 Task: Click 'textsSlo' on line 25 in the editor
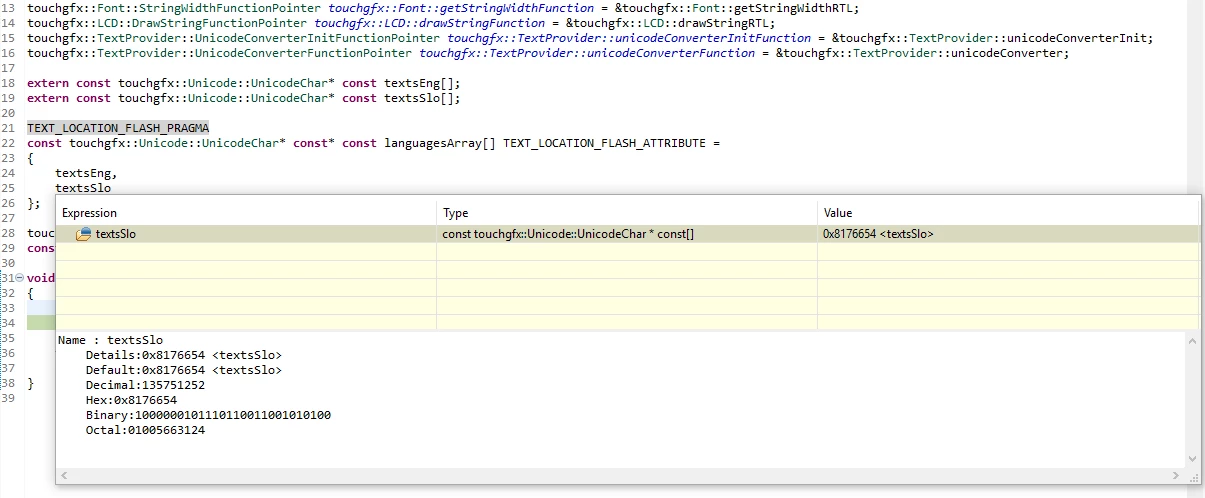(x=83, y=188)
